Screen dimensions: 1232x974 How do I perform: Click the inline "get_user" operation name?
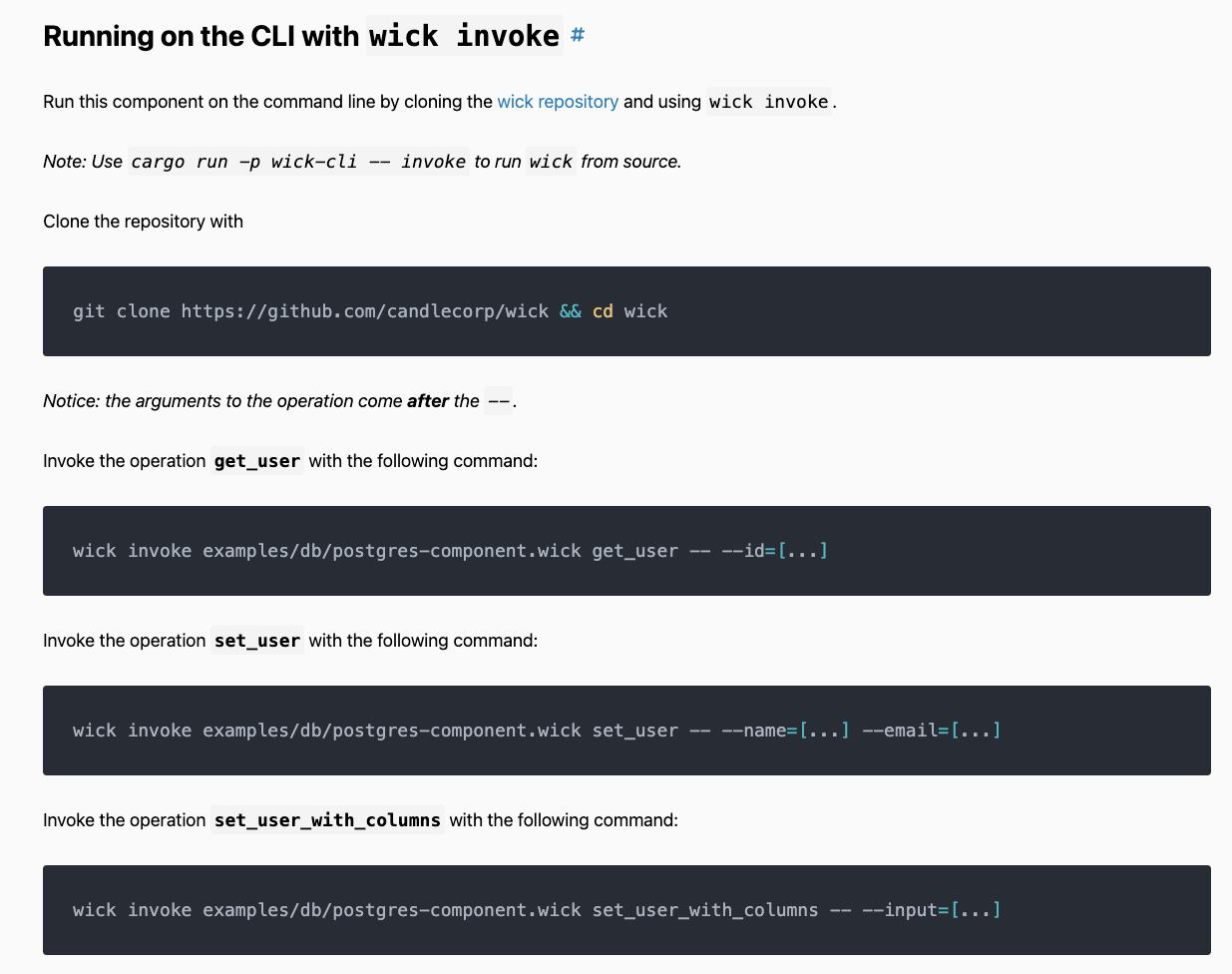[x=257, y=461]
